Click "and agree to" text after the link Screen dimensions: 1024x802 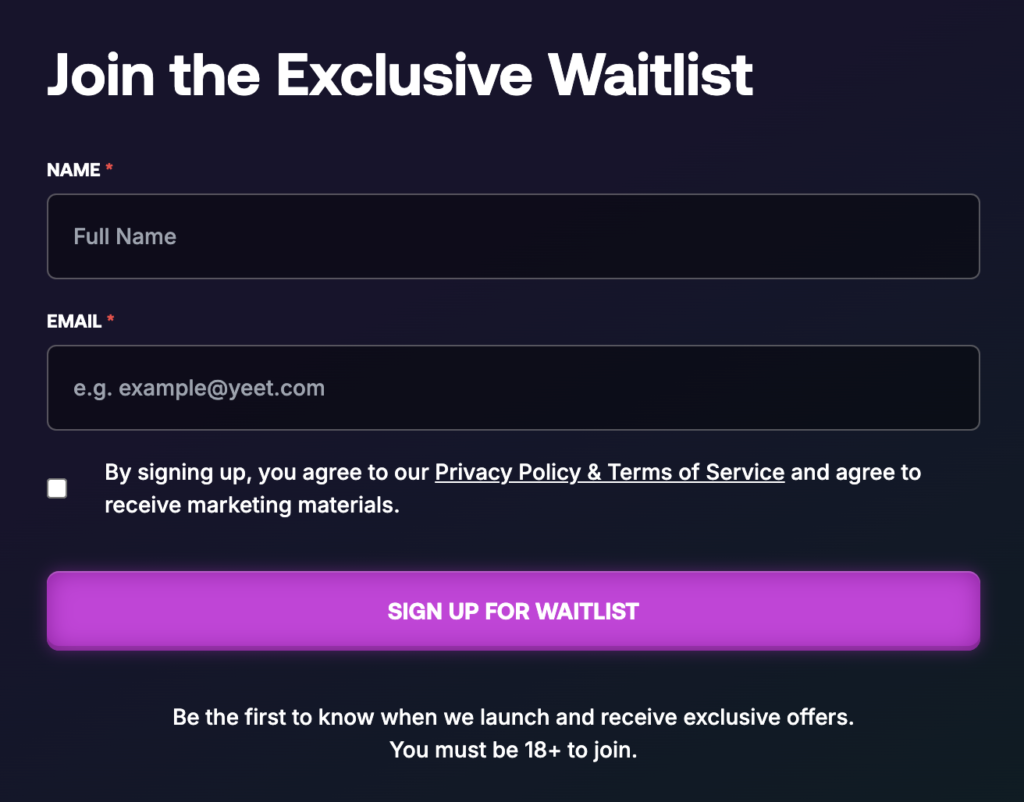(x=856, y=472)
